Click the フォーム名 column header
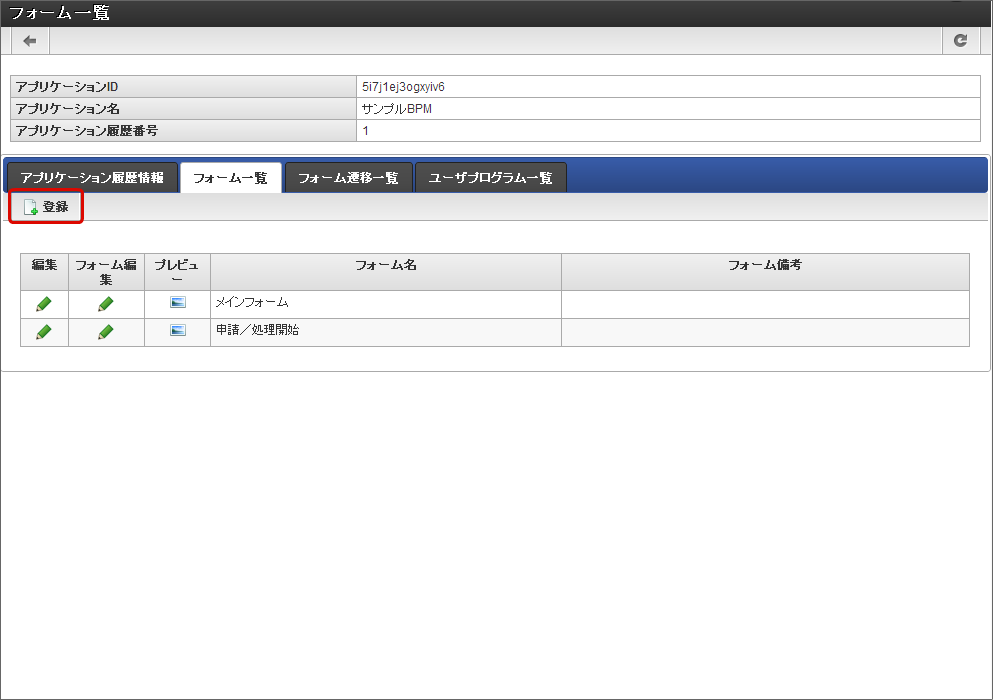 coord(385,265)
